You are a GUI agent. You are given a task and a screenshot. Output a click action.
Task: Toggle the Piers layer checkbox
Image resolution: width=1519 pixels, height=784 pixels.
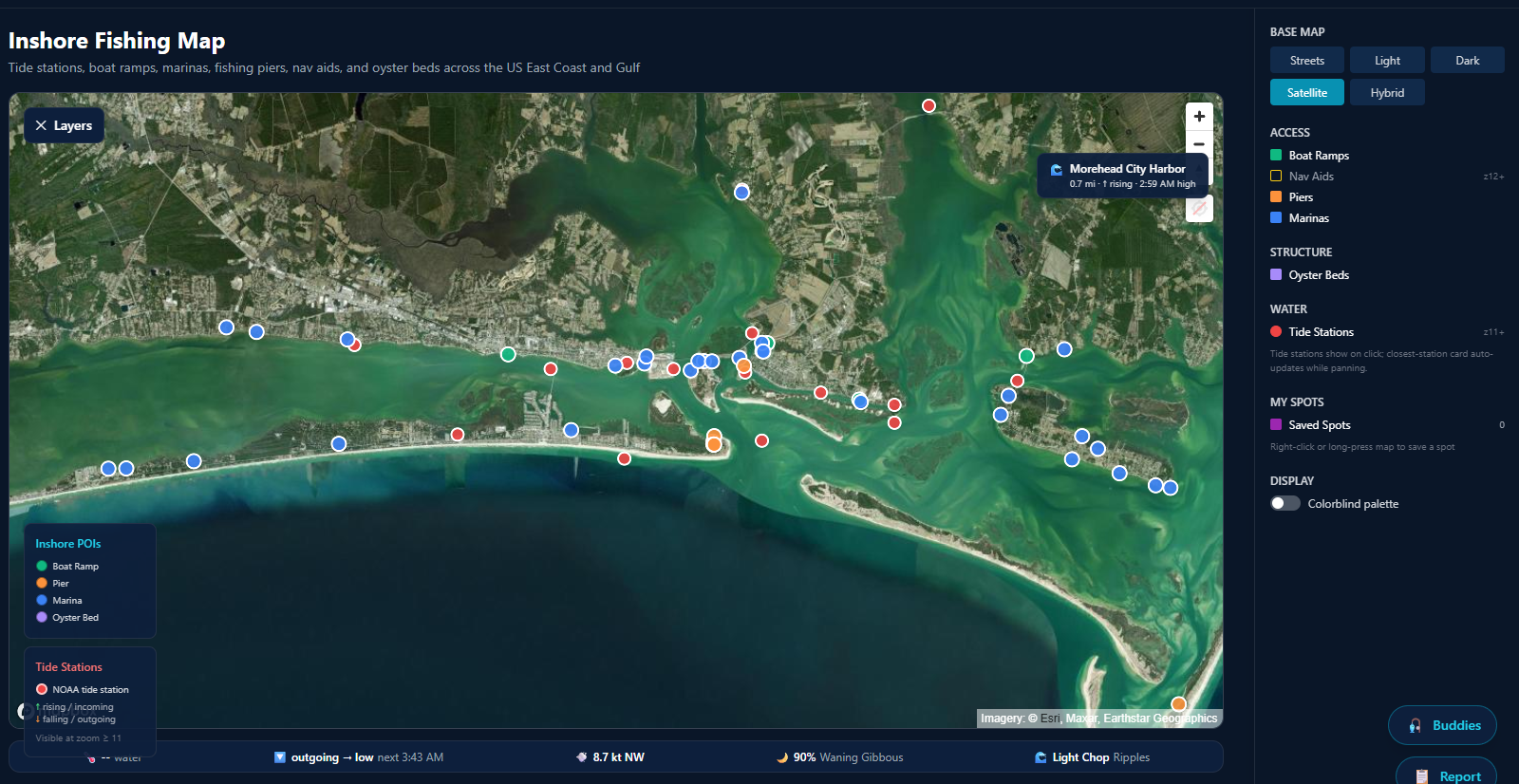1276,196
